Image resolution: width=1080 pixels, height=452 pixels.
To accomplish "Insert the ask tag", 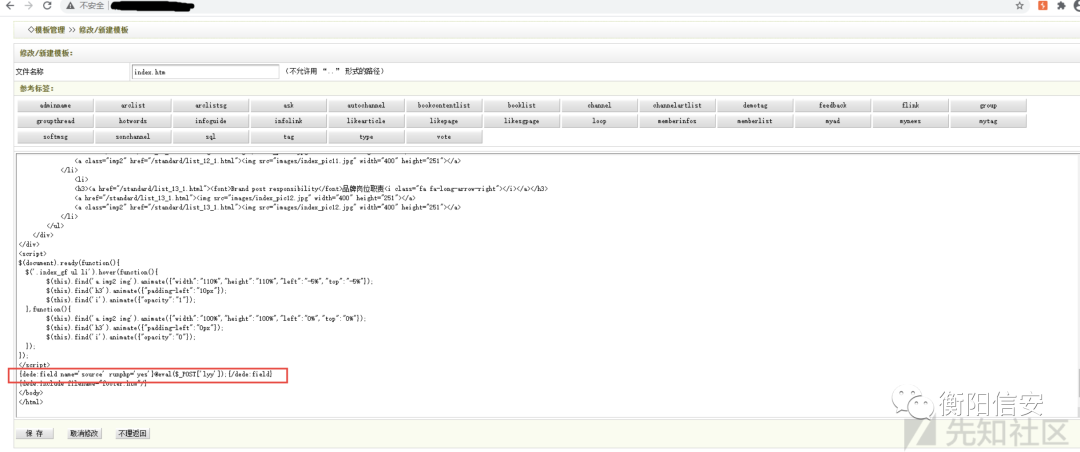I will (x=289, y=105).
